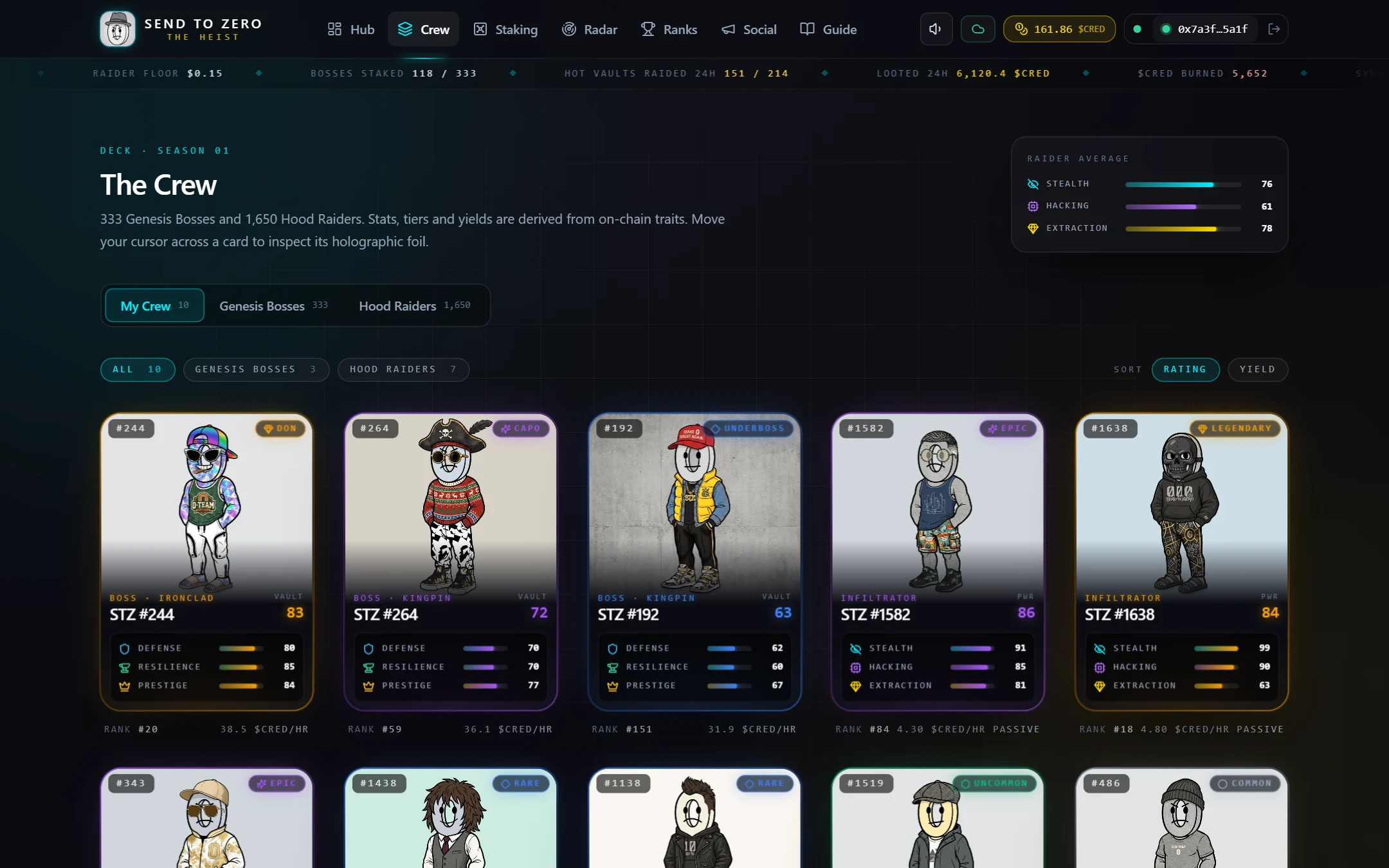Click the logout arrow icon
This screenshot has height=868, width=1389.
click(x=1273, y=29)
